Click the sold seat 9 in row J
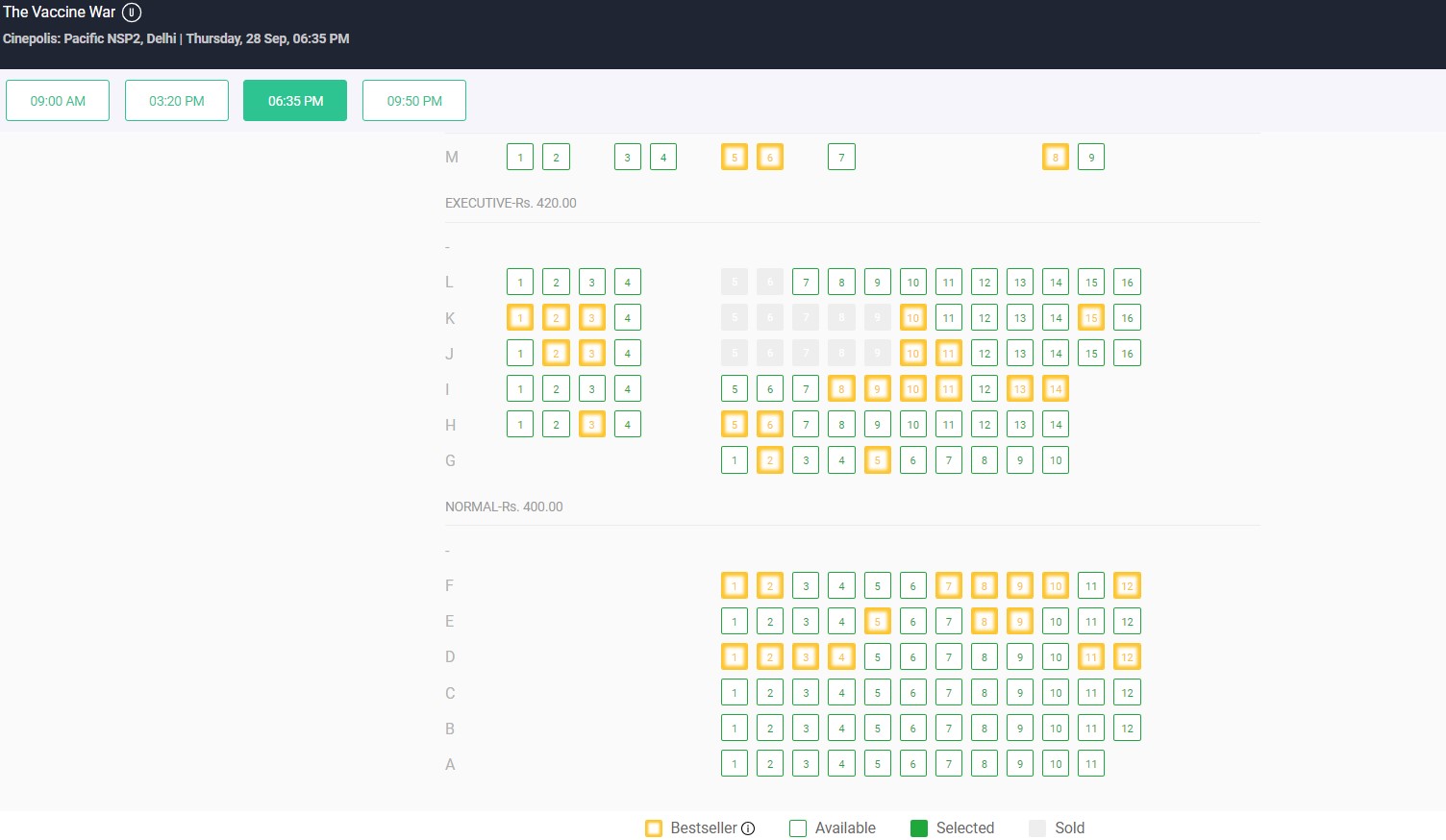This screenshot has width=1446, height=840. click(877, 354)
